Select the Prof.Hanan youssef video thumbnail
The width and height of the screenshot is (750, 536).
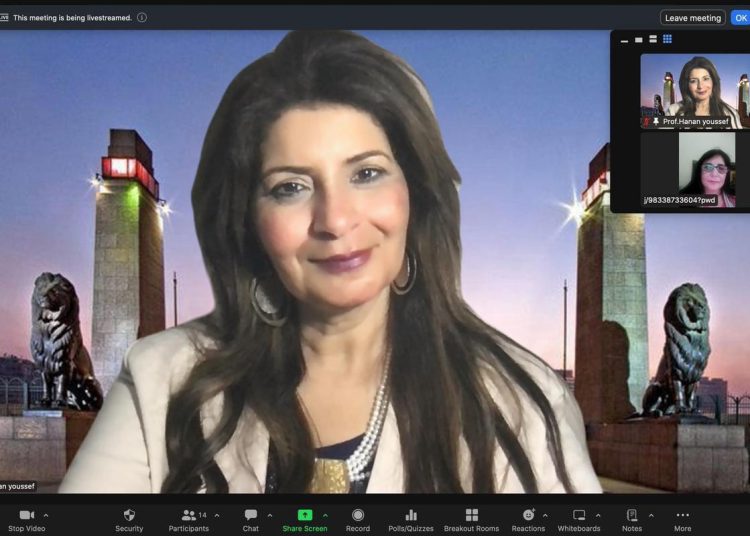point(692,88)
